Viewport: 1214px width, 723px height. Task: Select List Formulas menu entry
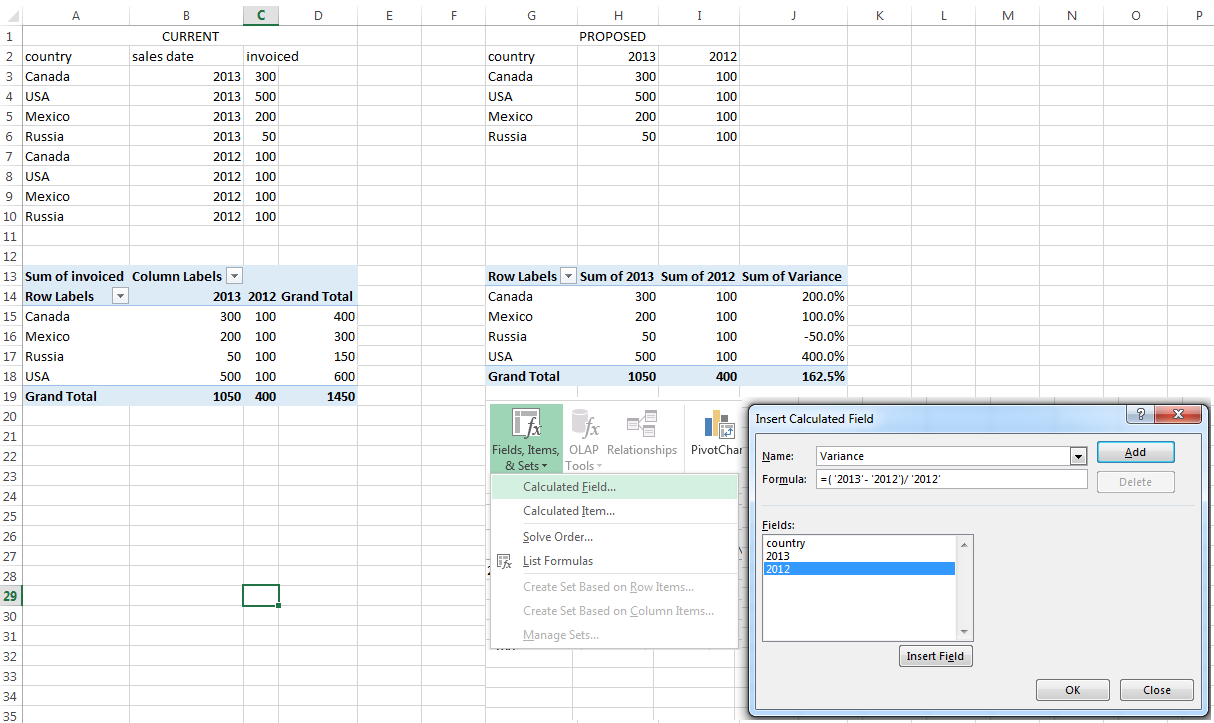point(614,561)
